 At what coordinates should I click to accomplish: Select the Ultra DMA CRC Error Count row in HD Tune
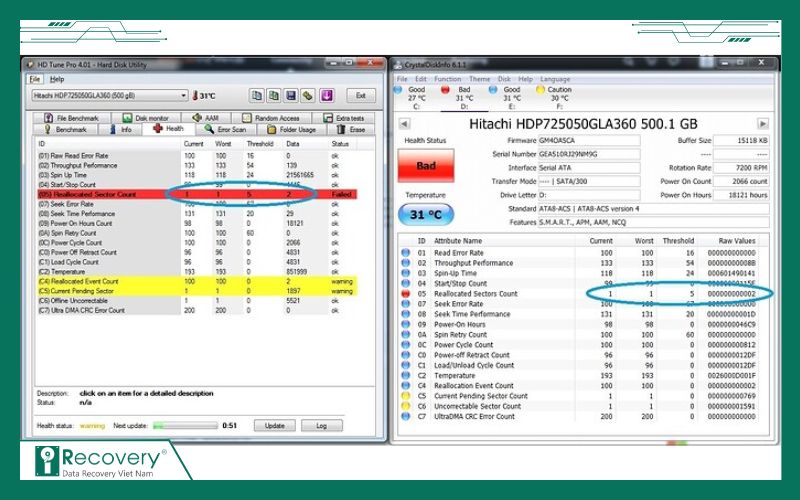coord(197,310)
